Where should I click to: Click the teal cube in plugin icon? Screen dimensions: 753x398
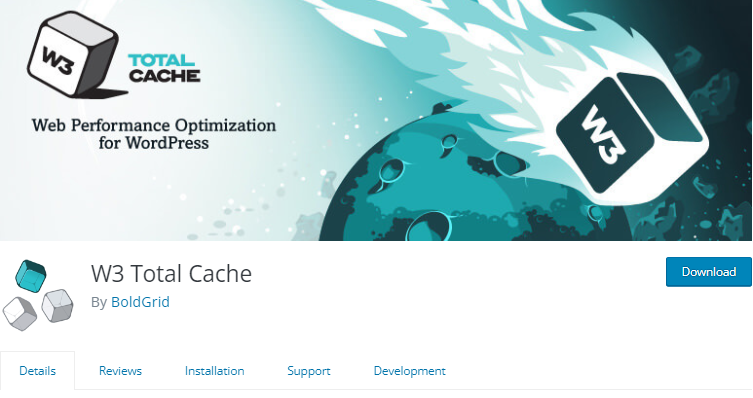31,275
